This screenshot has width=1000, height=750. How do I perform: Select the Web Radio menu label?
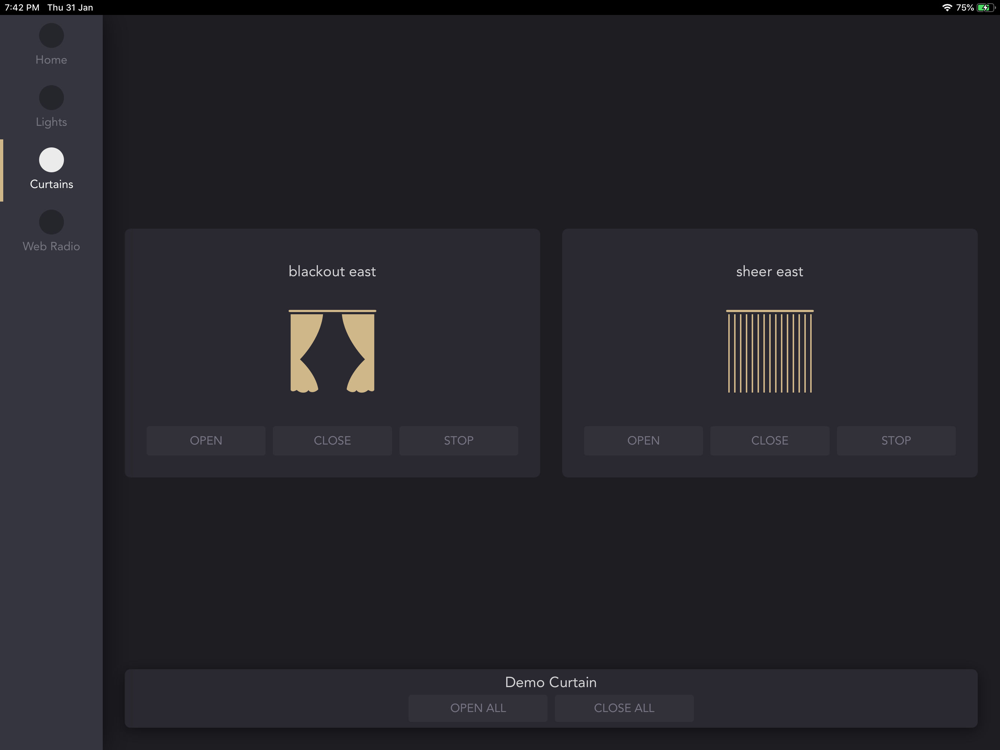click(x=51, y=246)
